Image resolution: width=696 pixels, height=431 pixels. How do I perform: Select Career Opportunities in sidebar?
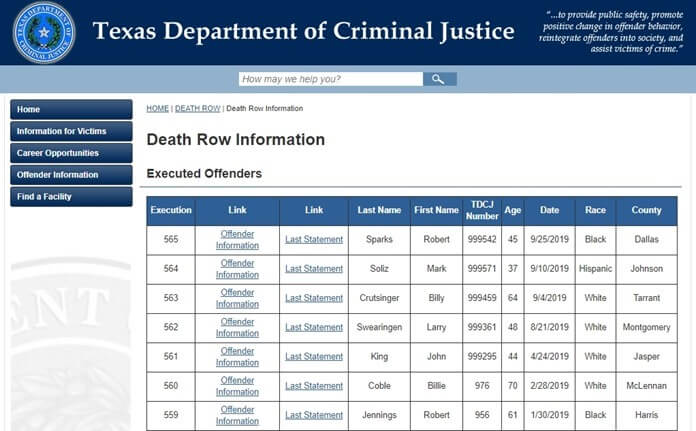71,153
